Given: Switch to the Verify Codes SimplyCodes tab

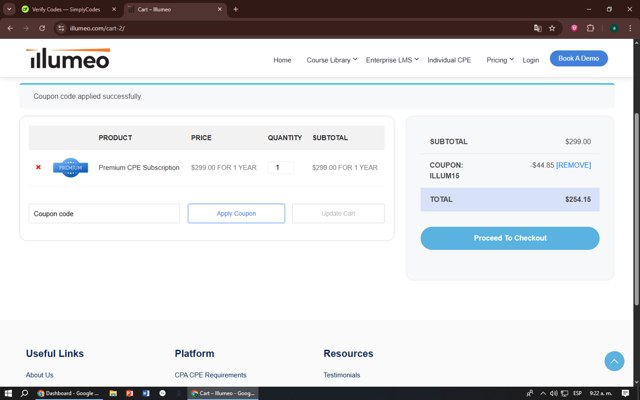Looking at the screenshot, I should 65,9.
